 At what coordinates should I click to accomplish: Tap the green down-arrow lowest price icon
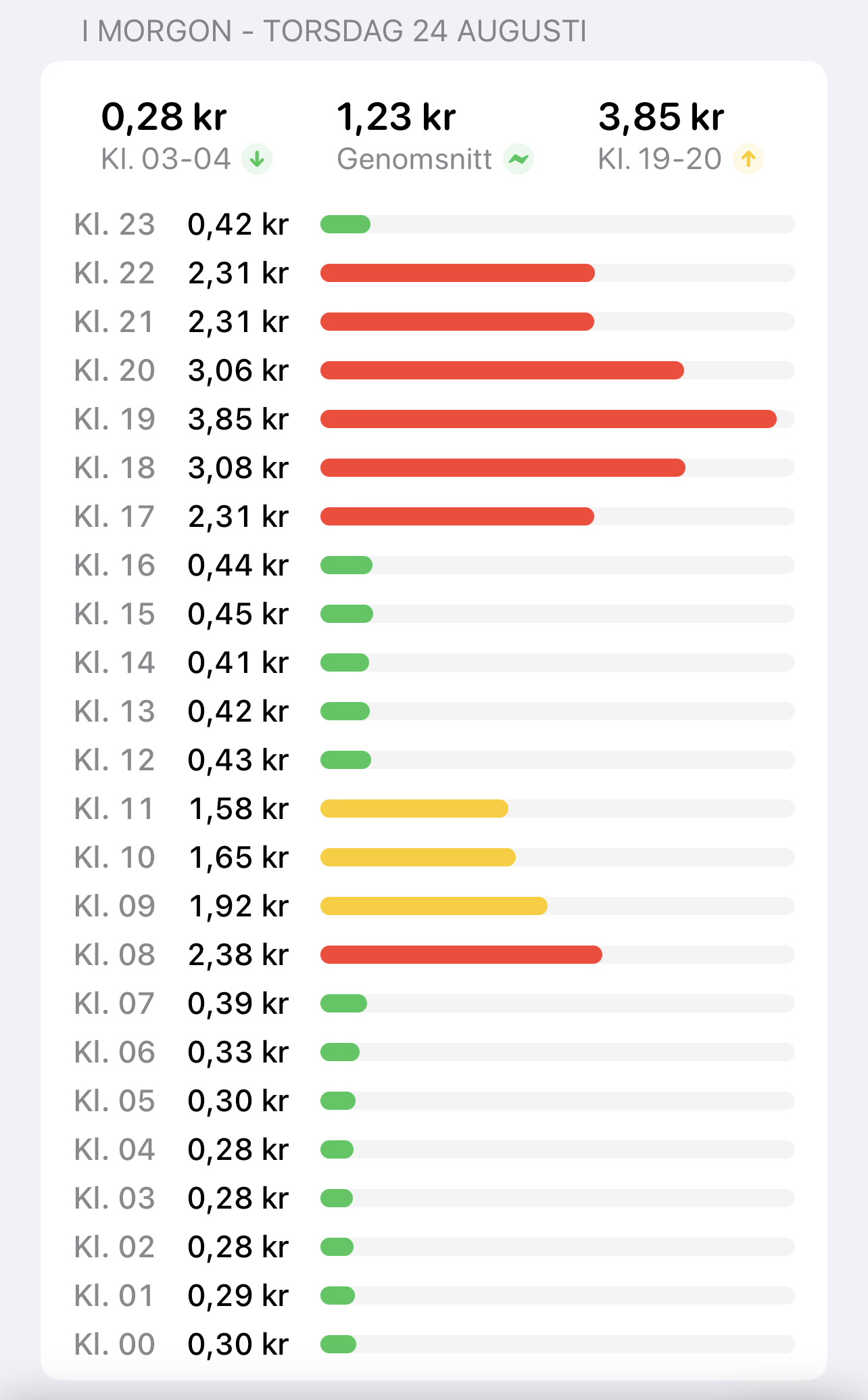point(257,160)
